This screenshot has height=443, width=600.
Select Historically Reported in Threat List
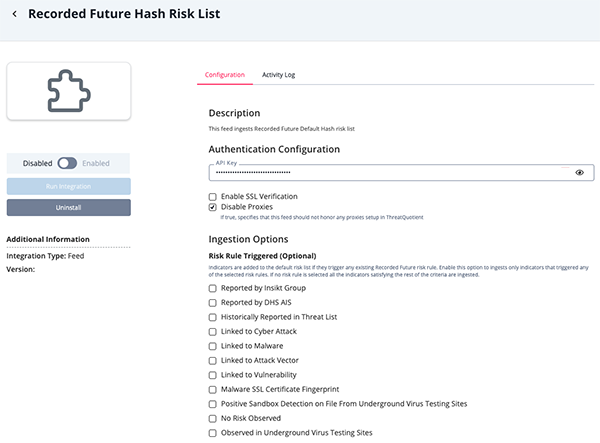tap(213, 317)
